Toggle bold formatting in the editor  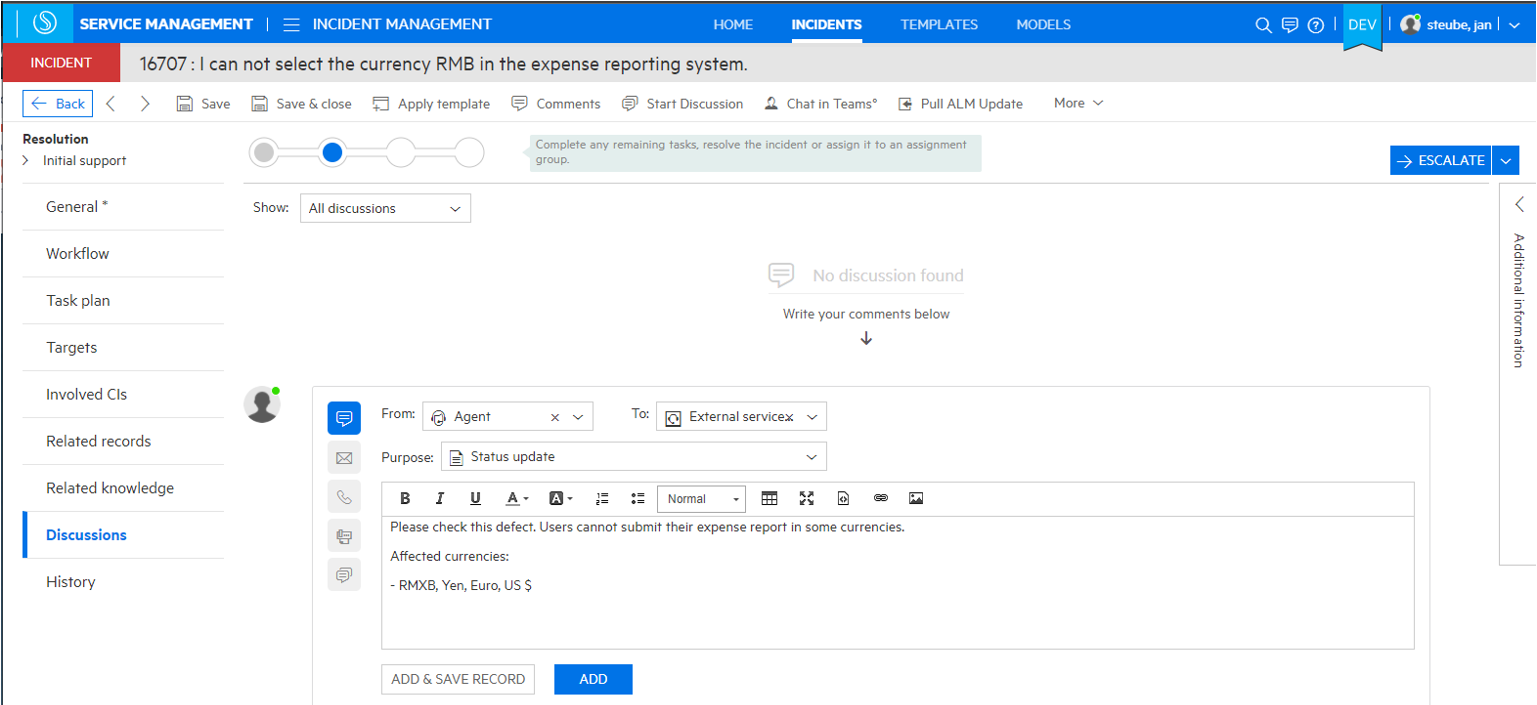pyautogui.click(x=405, y=497)
